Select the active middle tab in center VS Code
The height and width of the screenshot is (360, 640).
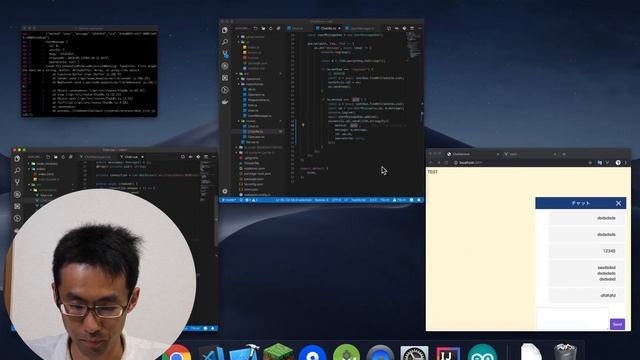coord(329,29)
